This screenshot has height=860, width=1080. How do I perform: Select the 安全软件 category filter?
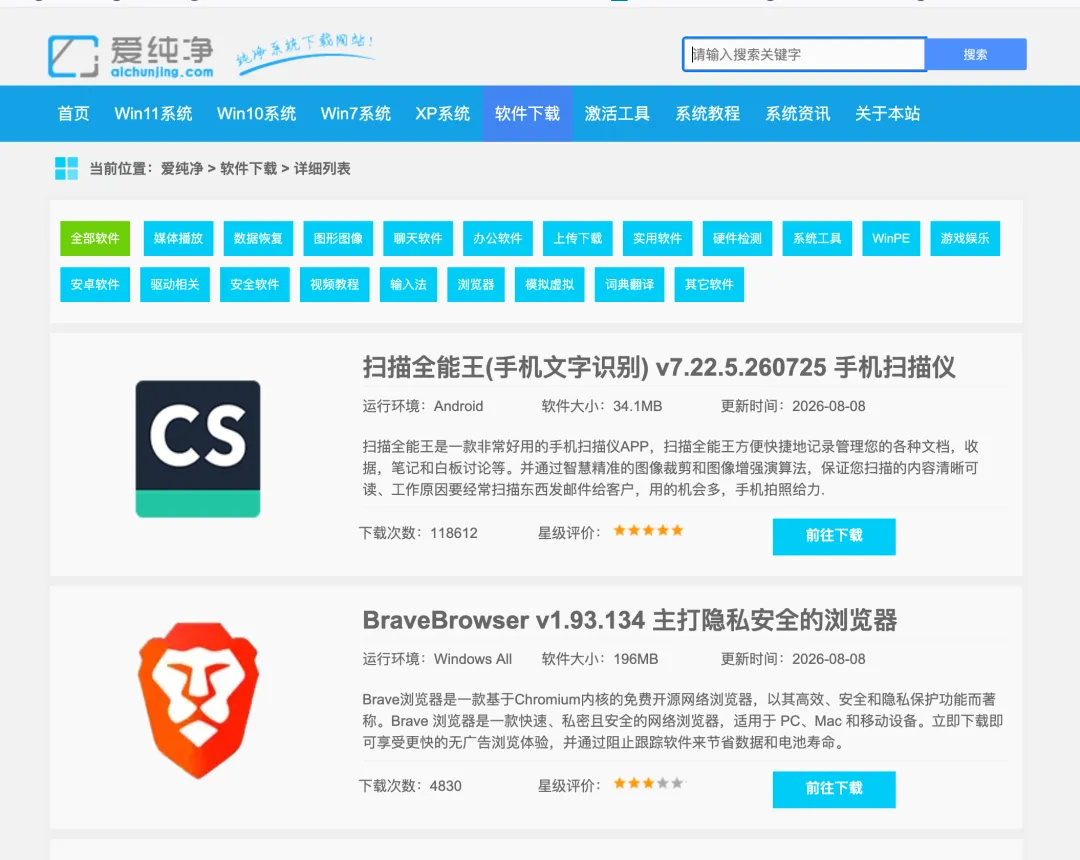255,284
